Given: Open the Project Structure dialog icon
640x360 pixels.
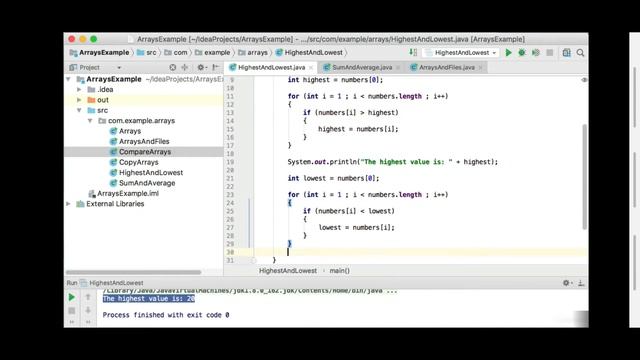Looking at the screenshot, I should coord(567,53).
